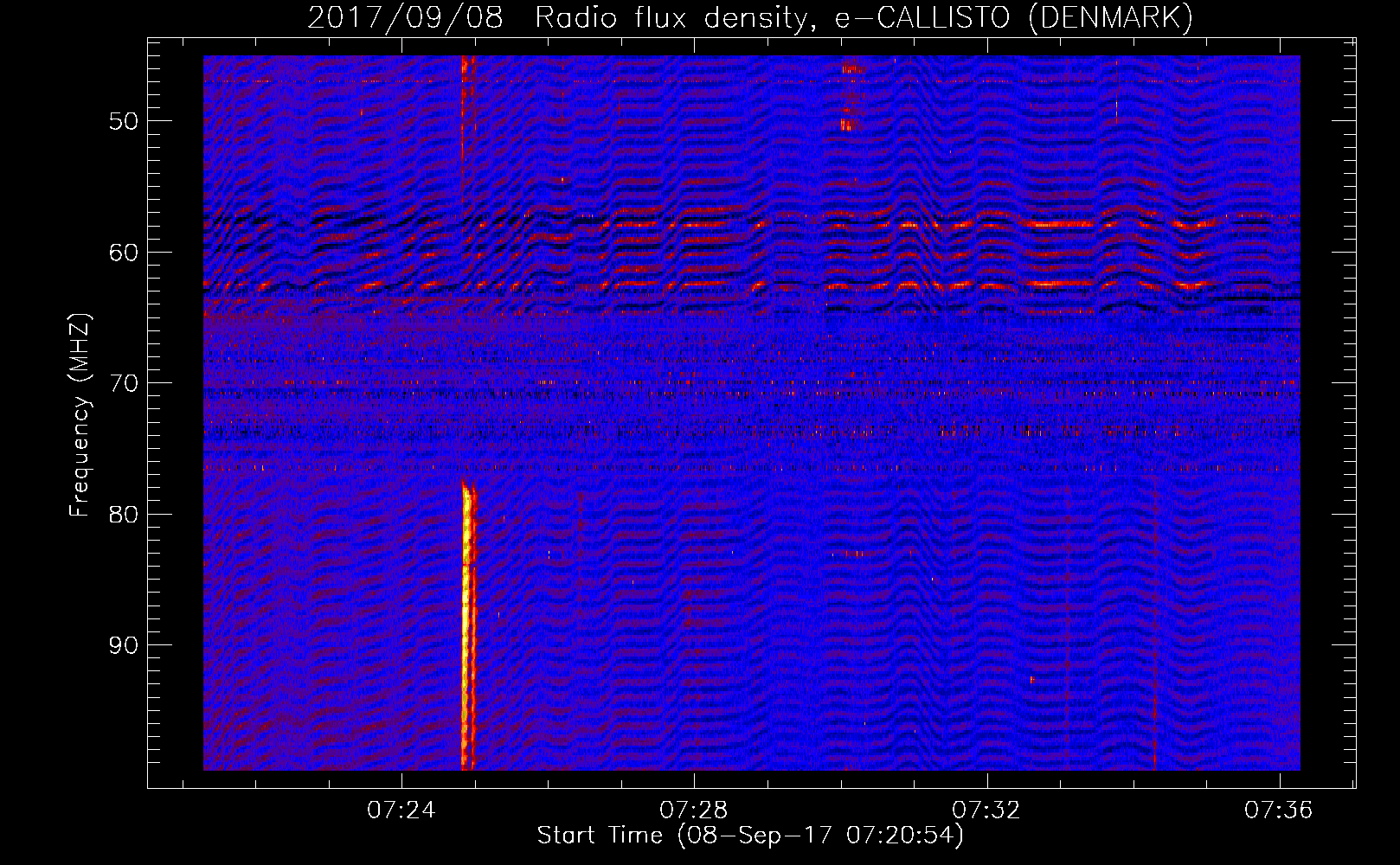Click the date '2017/09/08' in the title
Image resolution: width=1400 pixels, height=865 pixels.
point(405,18)
